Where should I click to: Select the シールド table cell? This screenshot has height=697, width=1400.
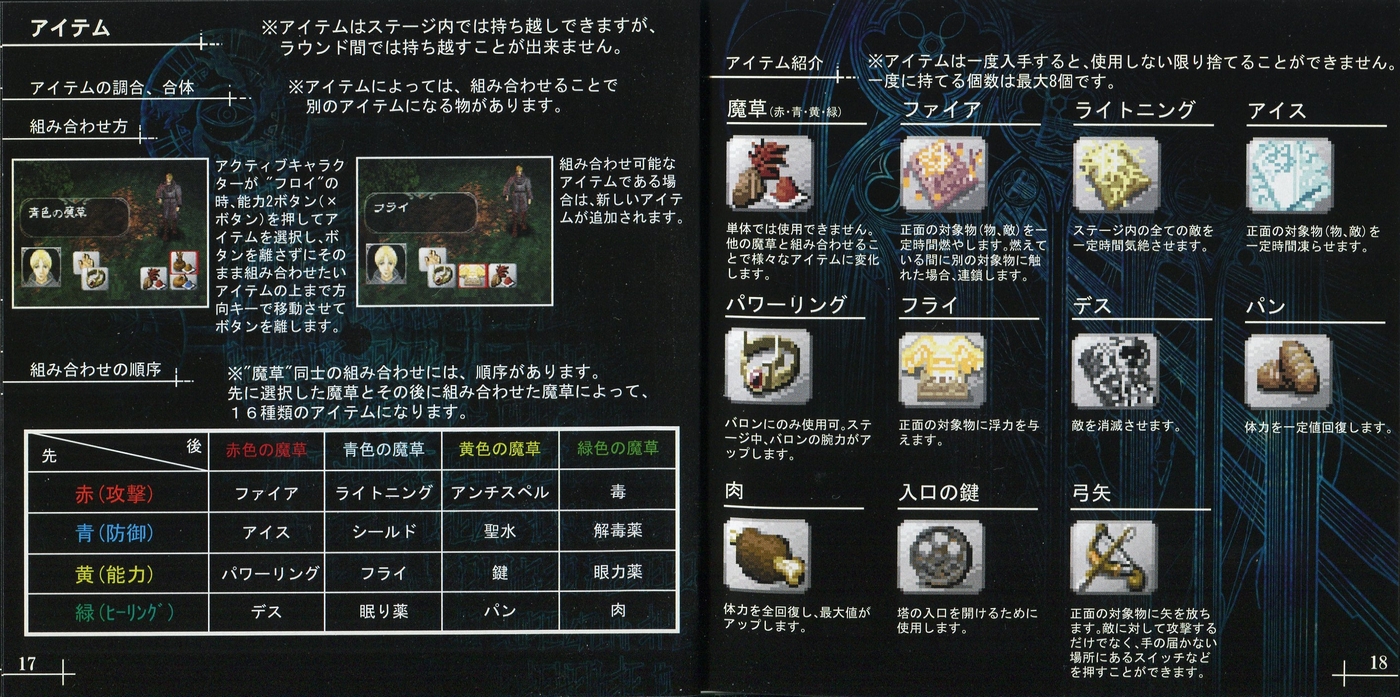pyautogui.click(x=384, y=533)
